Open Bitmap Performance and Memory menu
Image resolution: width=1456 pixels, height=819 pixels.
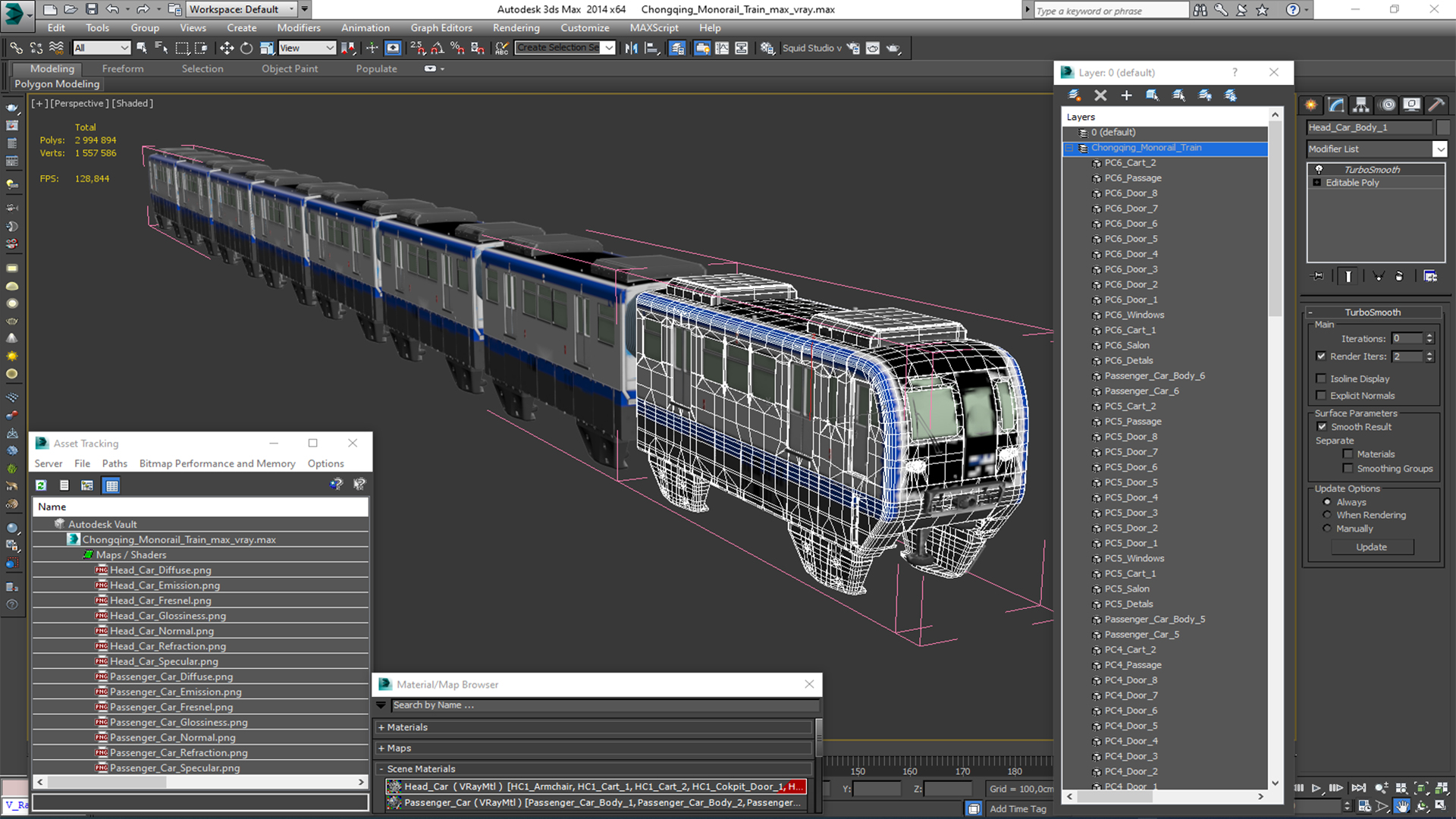click(217, 463)
